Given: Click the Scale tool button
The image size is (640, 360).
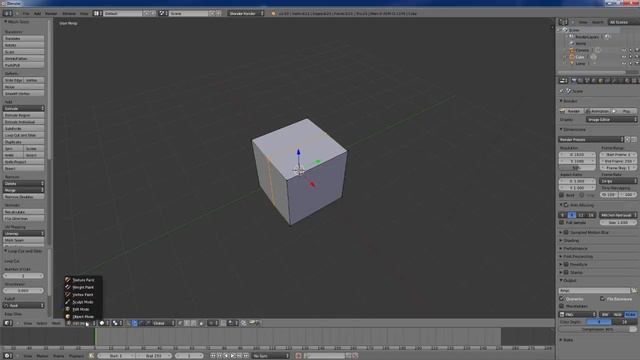Looking at the screenshot, I should tap(24, 52).
